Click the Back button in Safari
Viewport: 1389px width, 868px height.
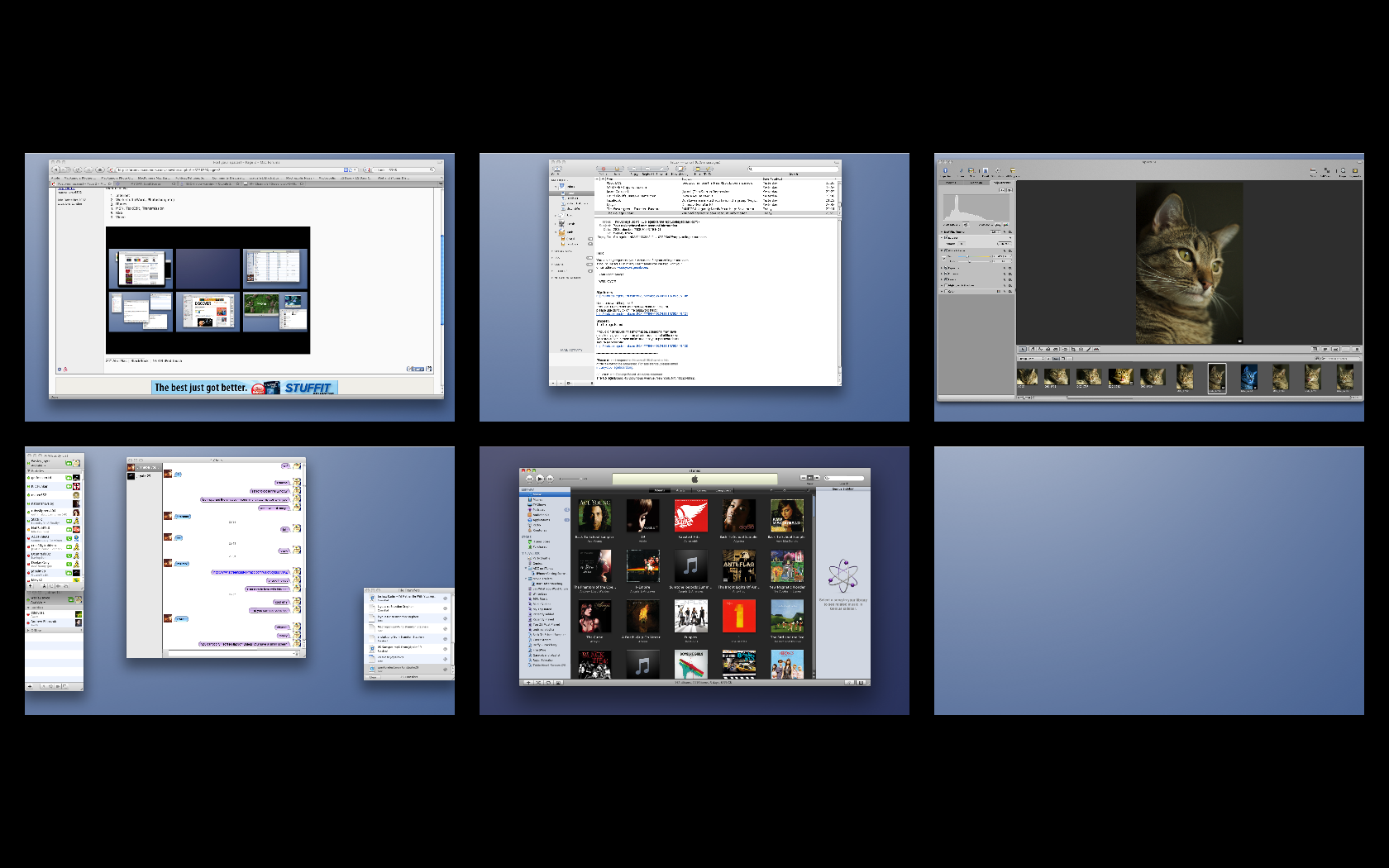click(55, 169)
